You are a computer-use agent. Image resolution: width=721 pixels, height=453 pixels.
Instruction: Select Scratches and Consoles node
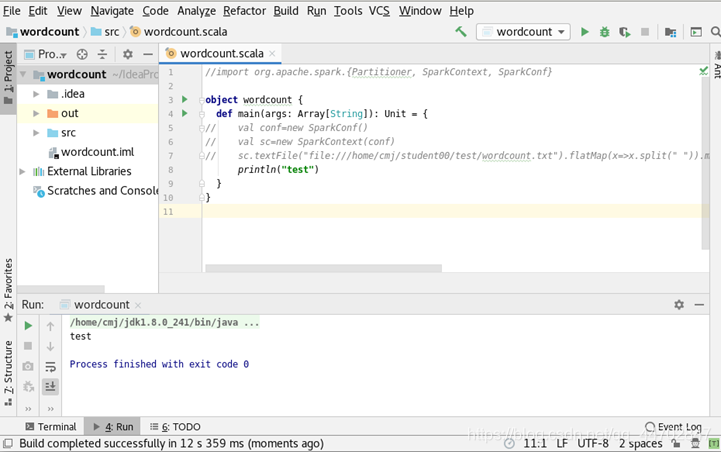(x=96, y=191)
